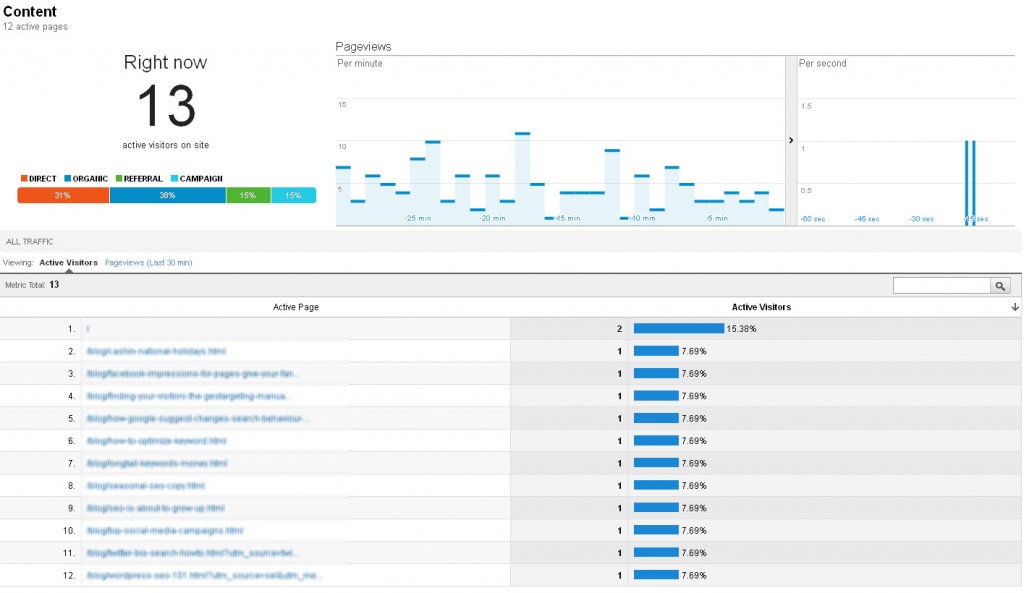Switch to Pageviews (Last 30 min) view
1024x593 pixels.
pyautogui.click(x=148, y=262)
